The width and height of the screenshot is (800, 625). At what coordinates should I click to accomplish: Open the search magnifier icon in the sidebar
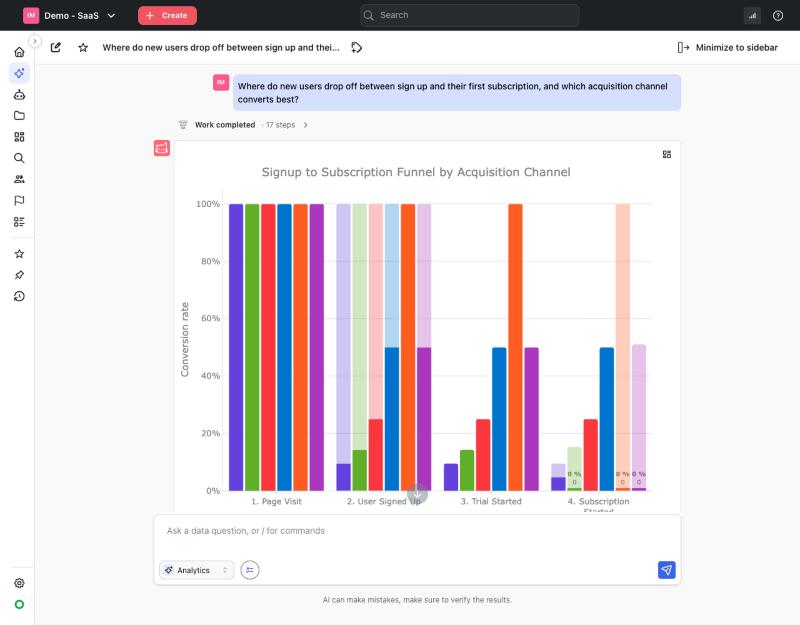tap(19, 158)
